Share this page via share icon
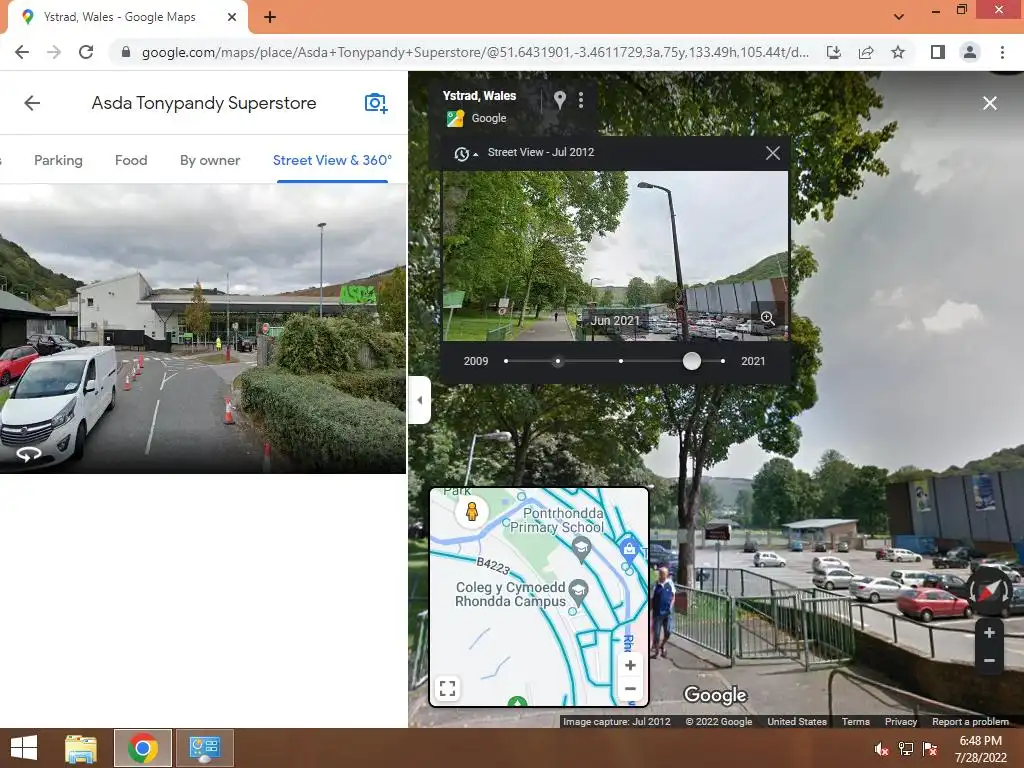Screen dimensions: 1024x768 pos(866,52)
